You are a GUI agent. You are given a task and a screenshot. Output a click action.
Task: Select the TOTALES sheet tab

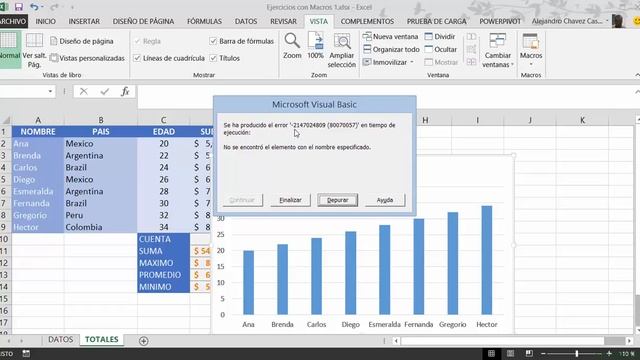pyautogui.click(x=102, y=340)
